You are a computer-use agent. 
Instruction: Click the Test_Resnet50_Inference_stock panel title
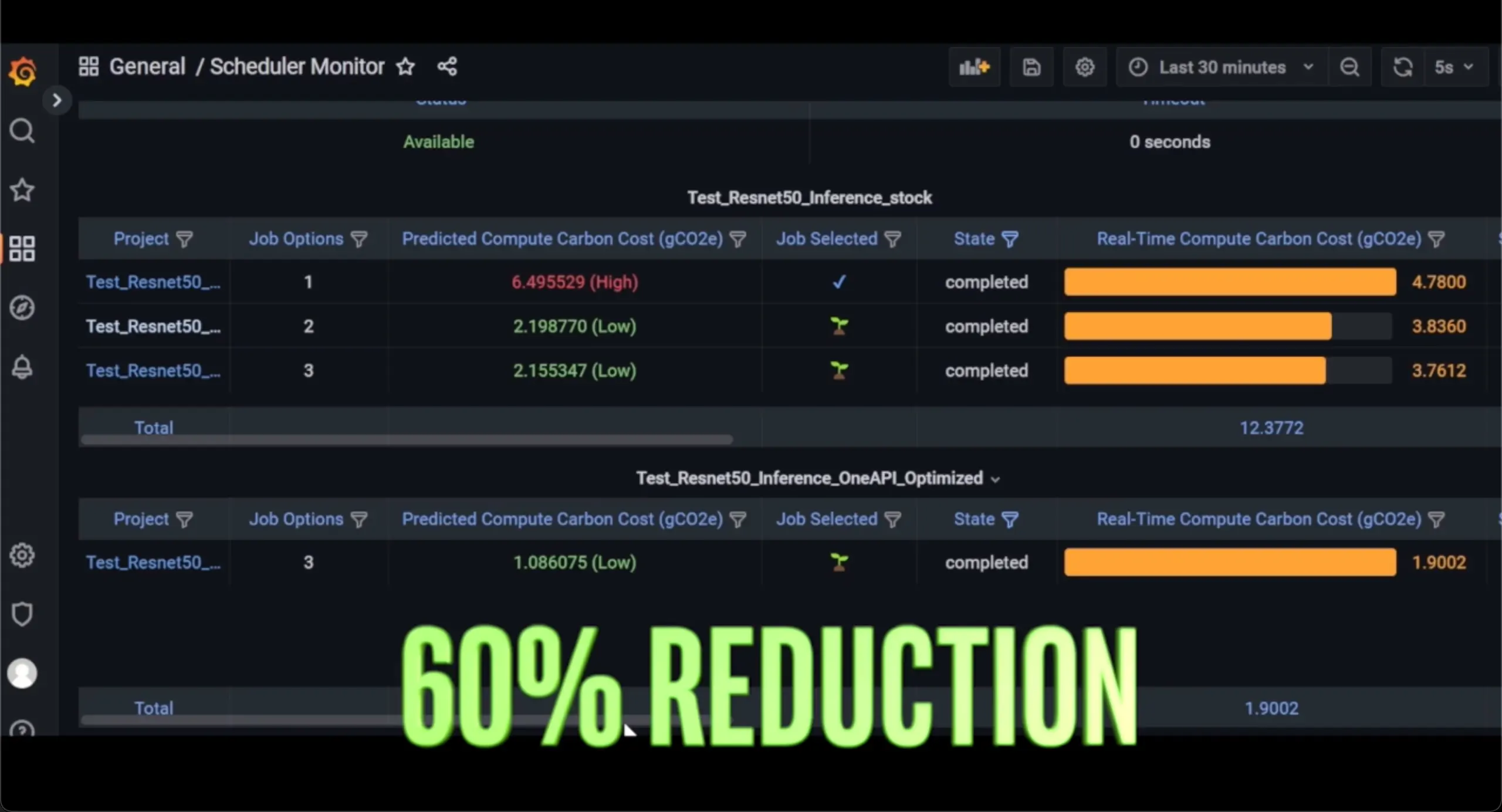tap(810, 198)
